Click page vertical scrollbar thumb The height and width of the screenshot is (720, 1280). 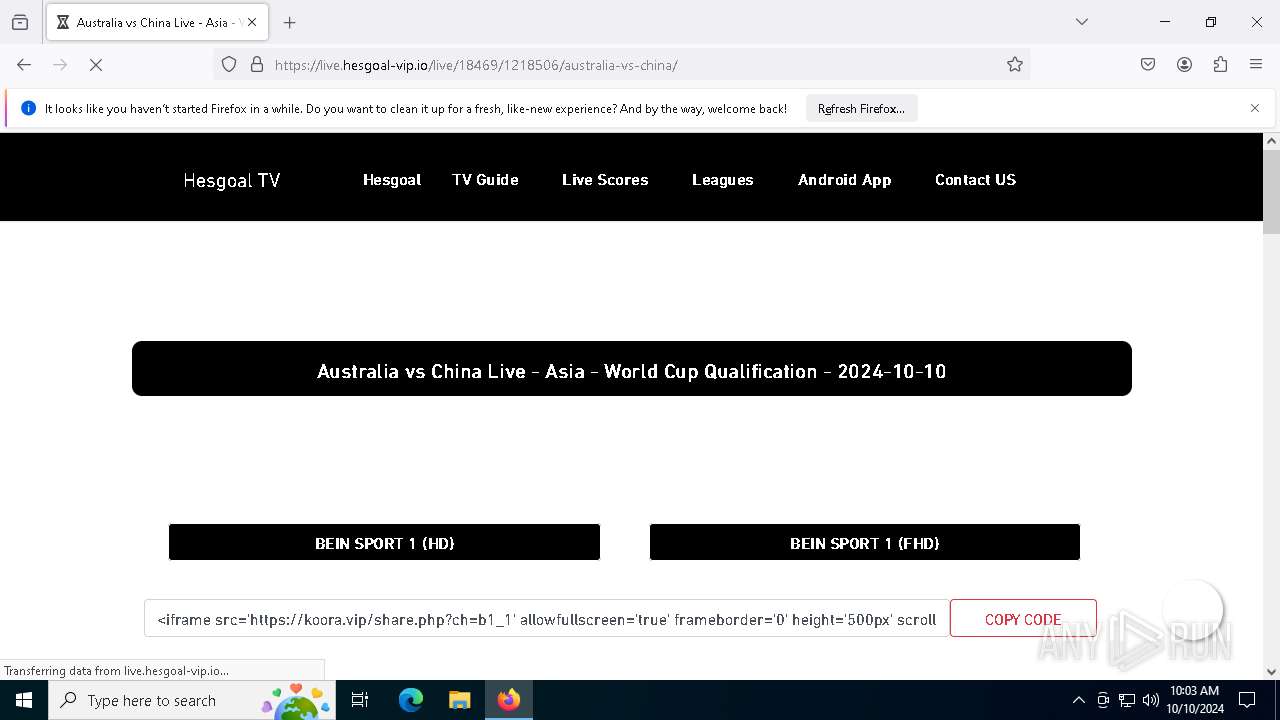[1271, 193]
